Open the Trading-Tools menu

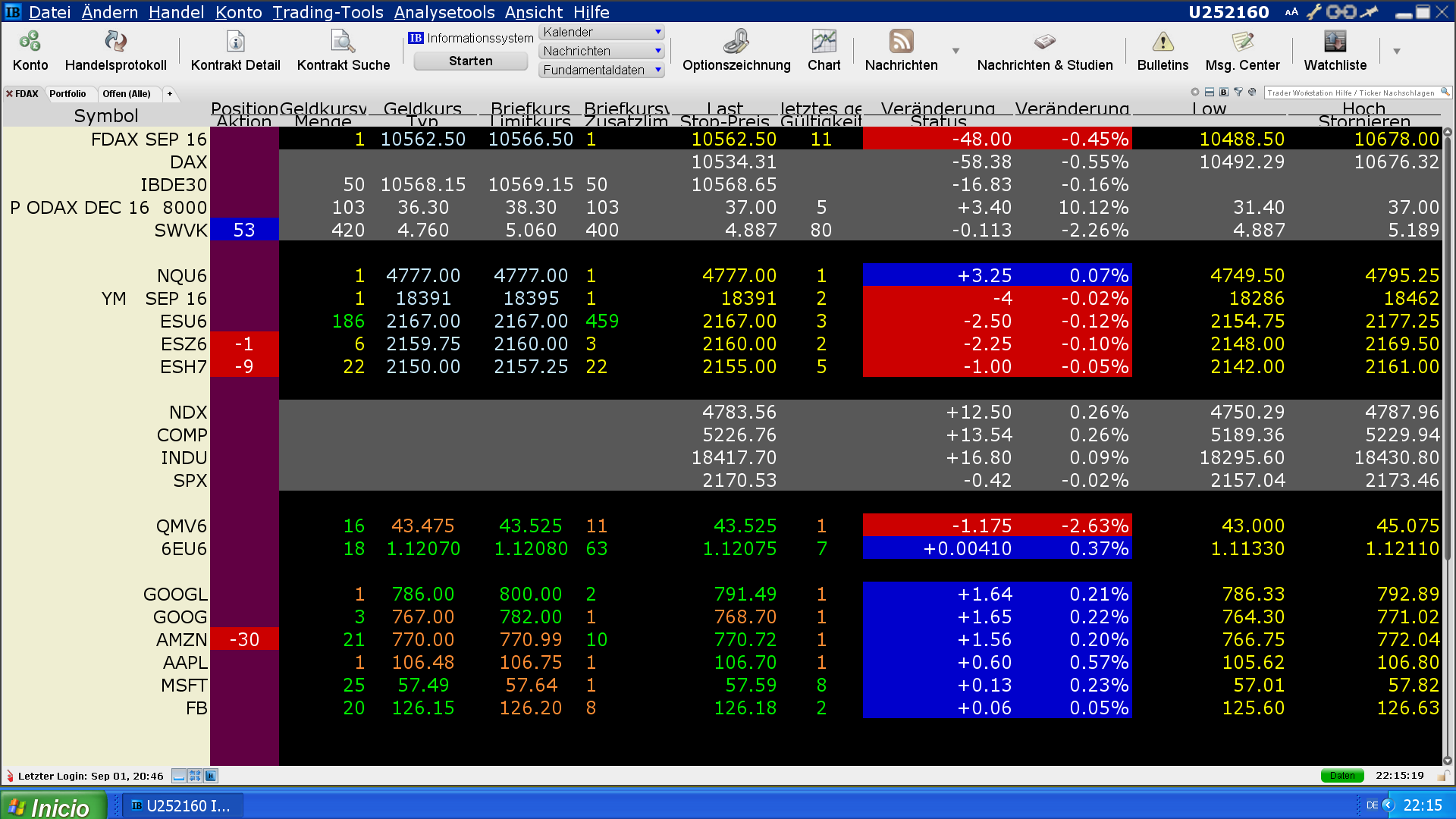328,12
